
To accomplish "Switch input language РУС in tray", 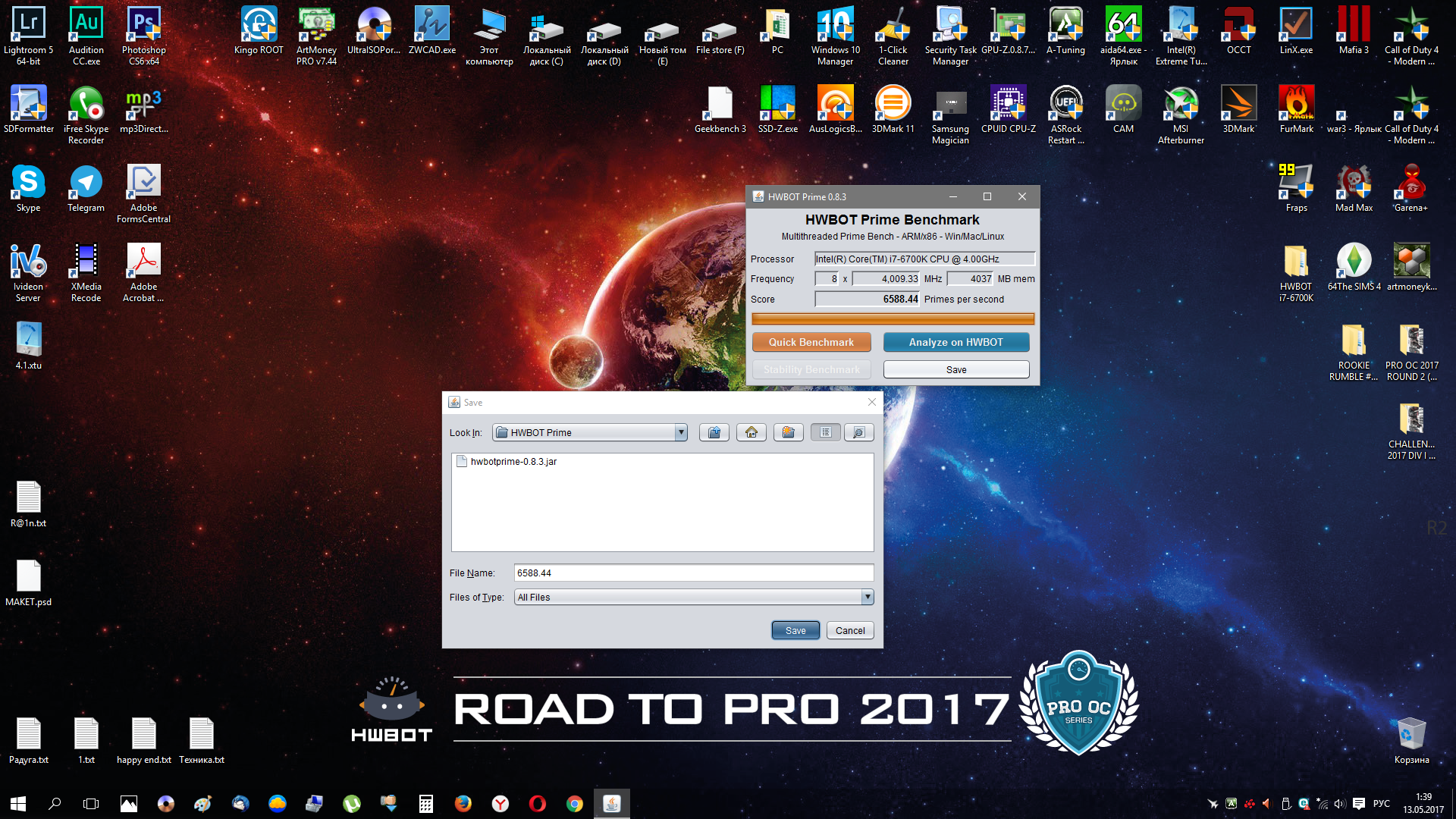I will click(1382, 803).
